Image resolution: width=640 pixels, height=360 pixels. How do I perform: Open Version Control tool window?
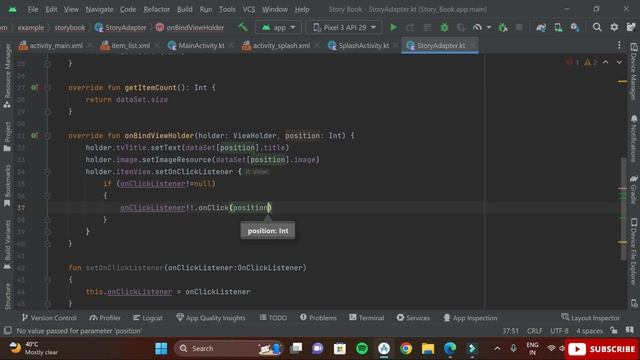click(x=49, y=318)
